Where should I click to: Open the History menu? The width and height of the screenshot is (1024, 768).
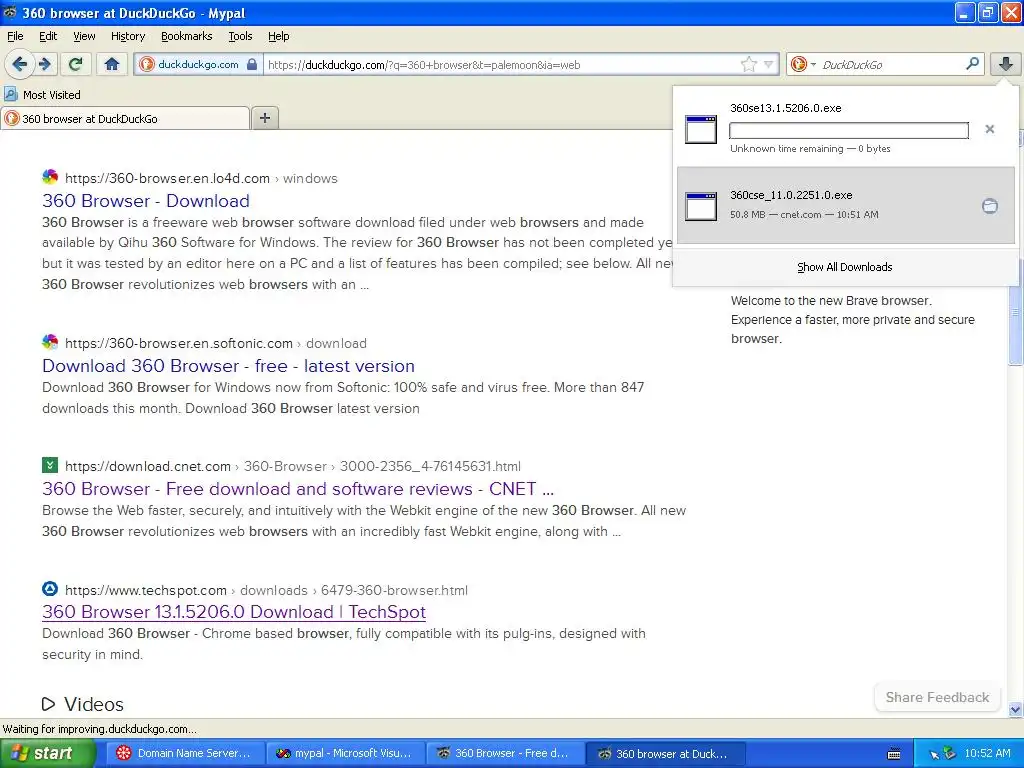[x=127, y=36]
